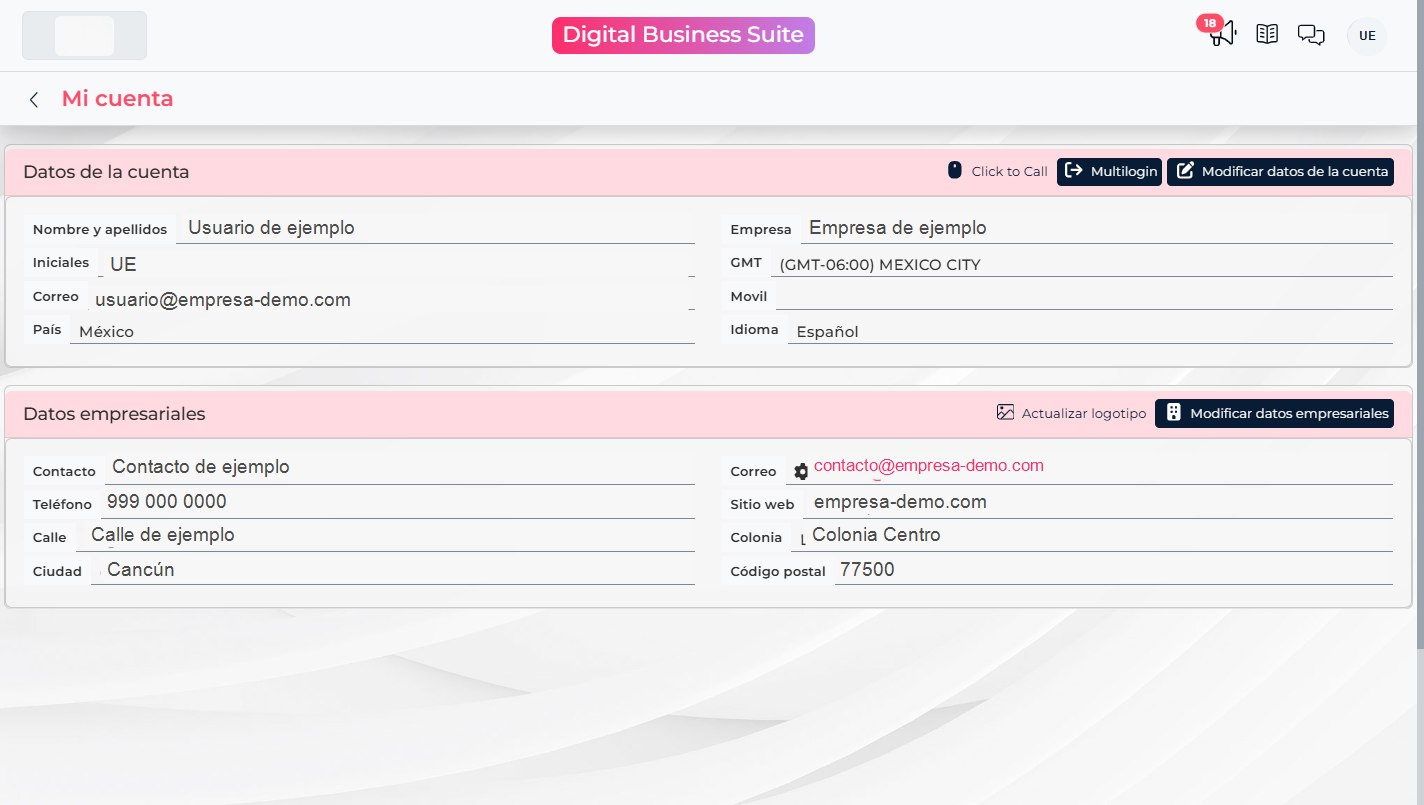Click the logo placeholder at top left
This screenshot has height=805, width=1424.
[x=84, y=36]
